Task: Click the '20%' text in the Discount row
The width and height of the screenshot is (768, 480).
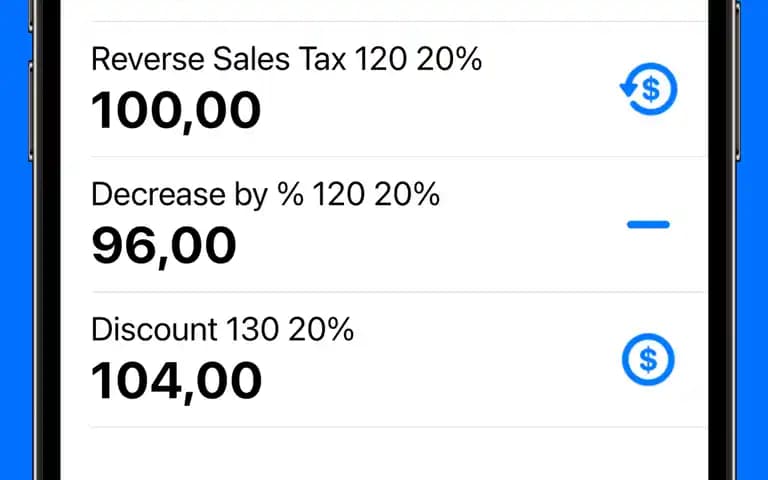Action: click(x=321, y=329)
